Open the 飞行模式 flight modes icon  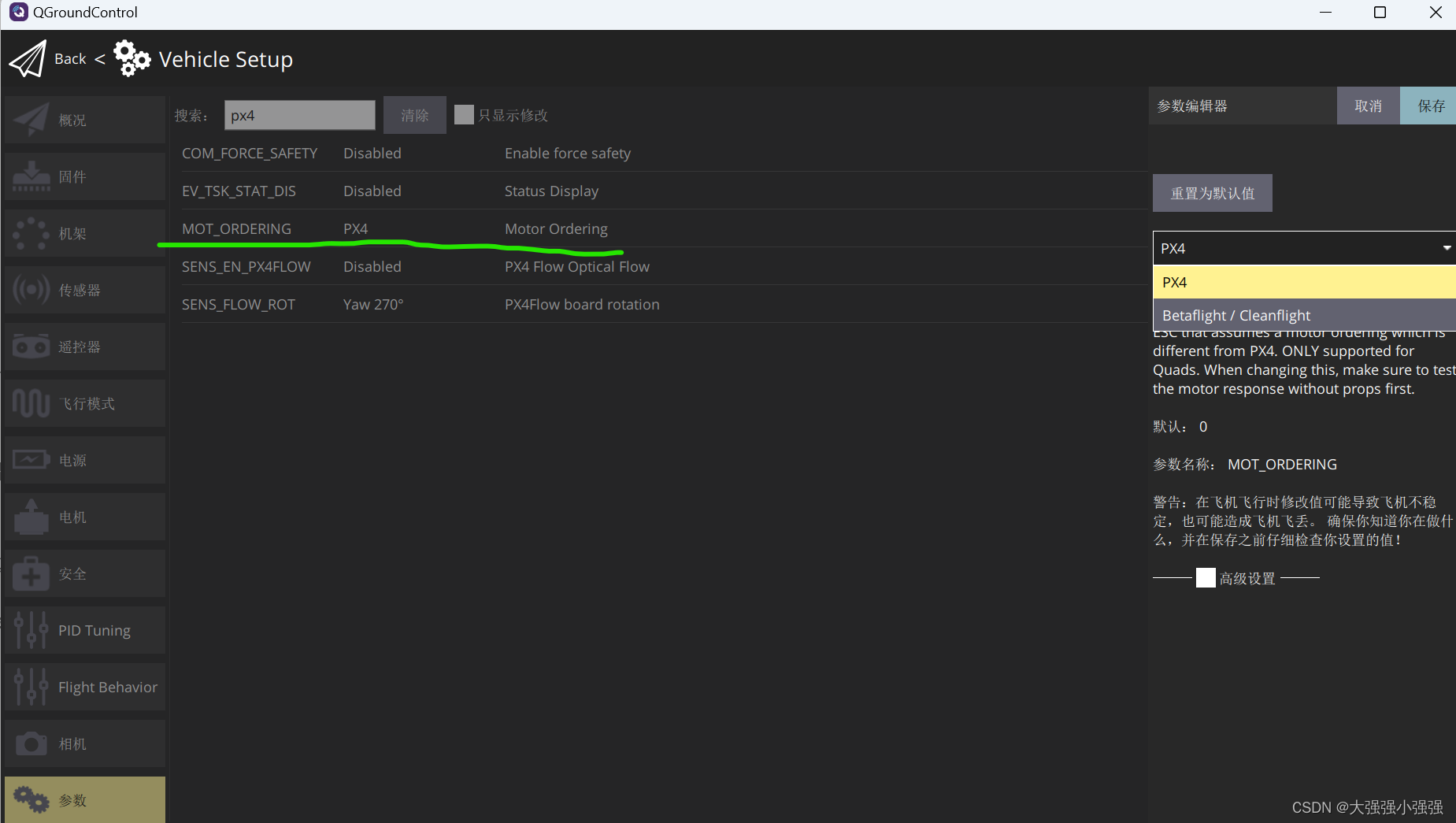pyautogui.click(x=31, y=403)
